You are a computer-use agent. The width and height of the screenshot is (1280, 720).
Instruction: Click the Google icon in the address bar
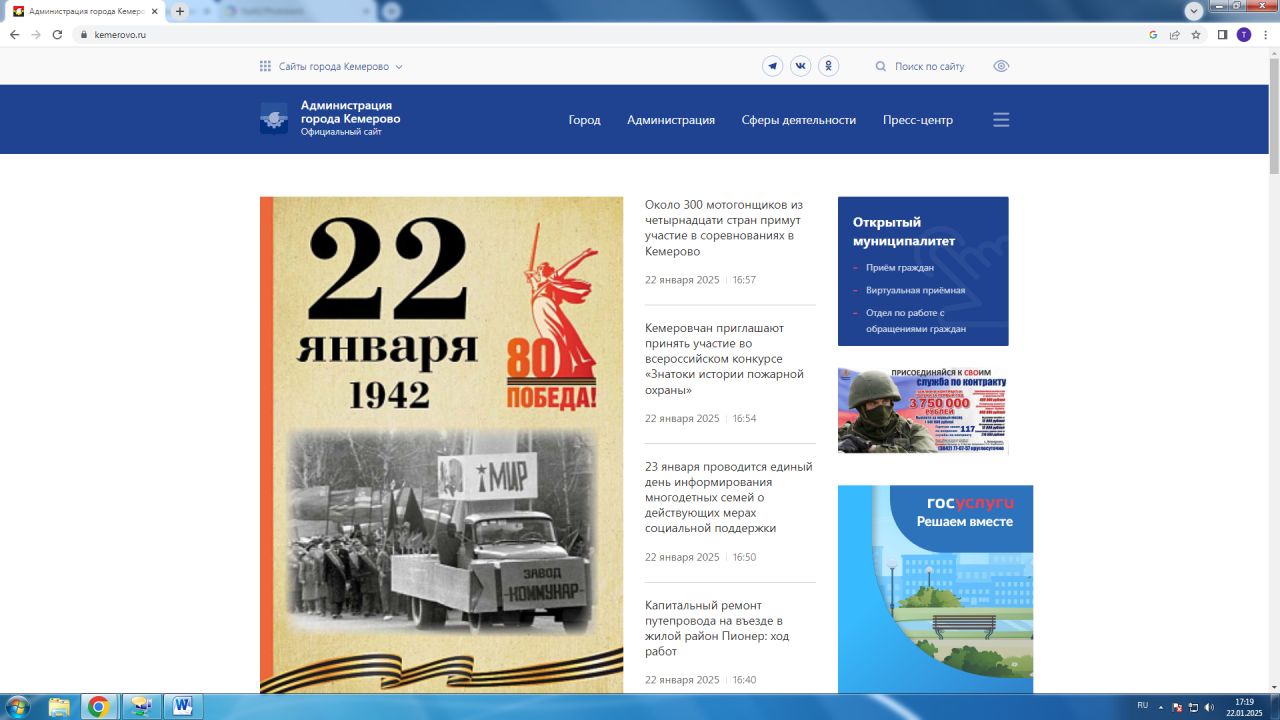coord(1153,34)
